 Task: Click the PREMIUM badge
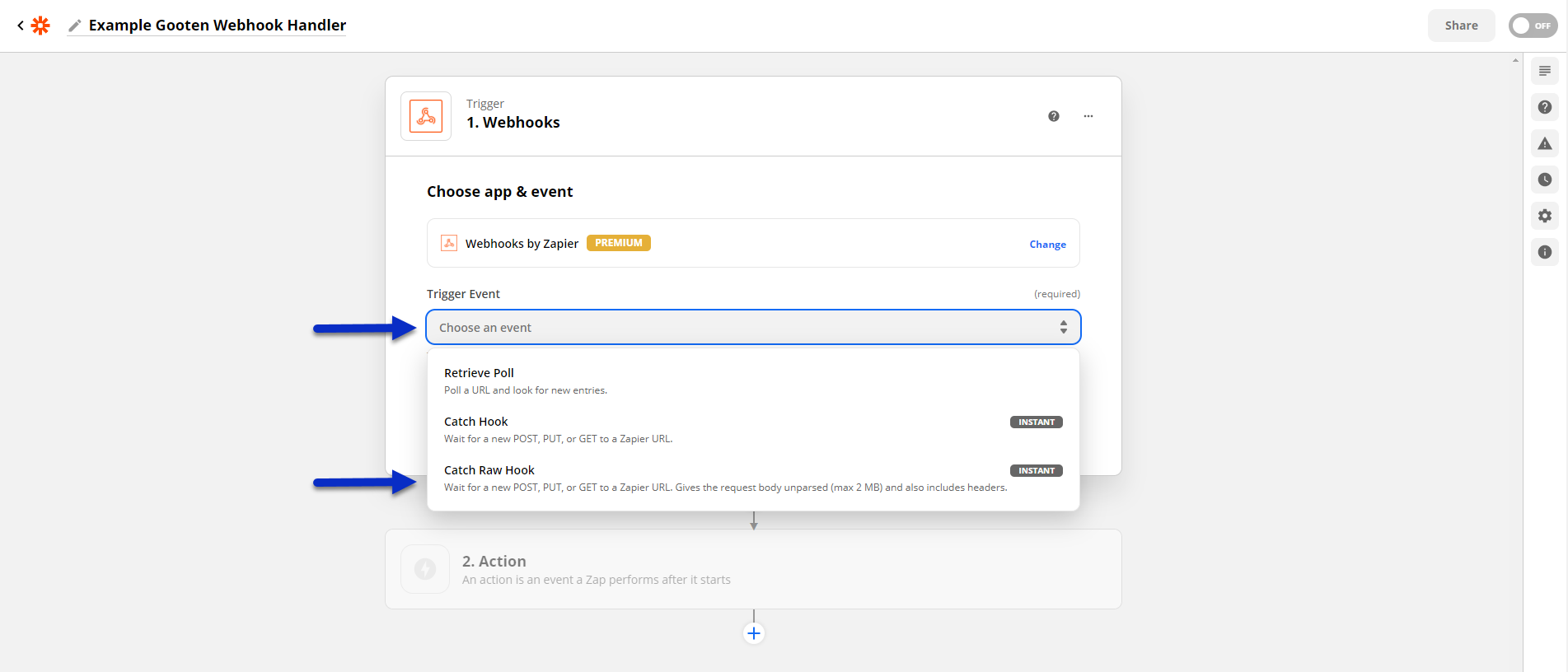pyautogui.click(x=619, y=243)
